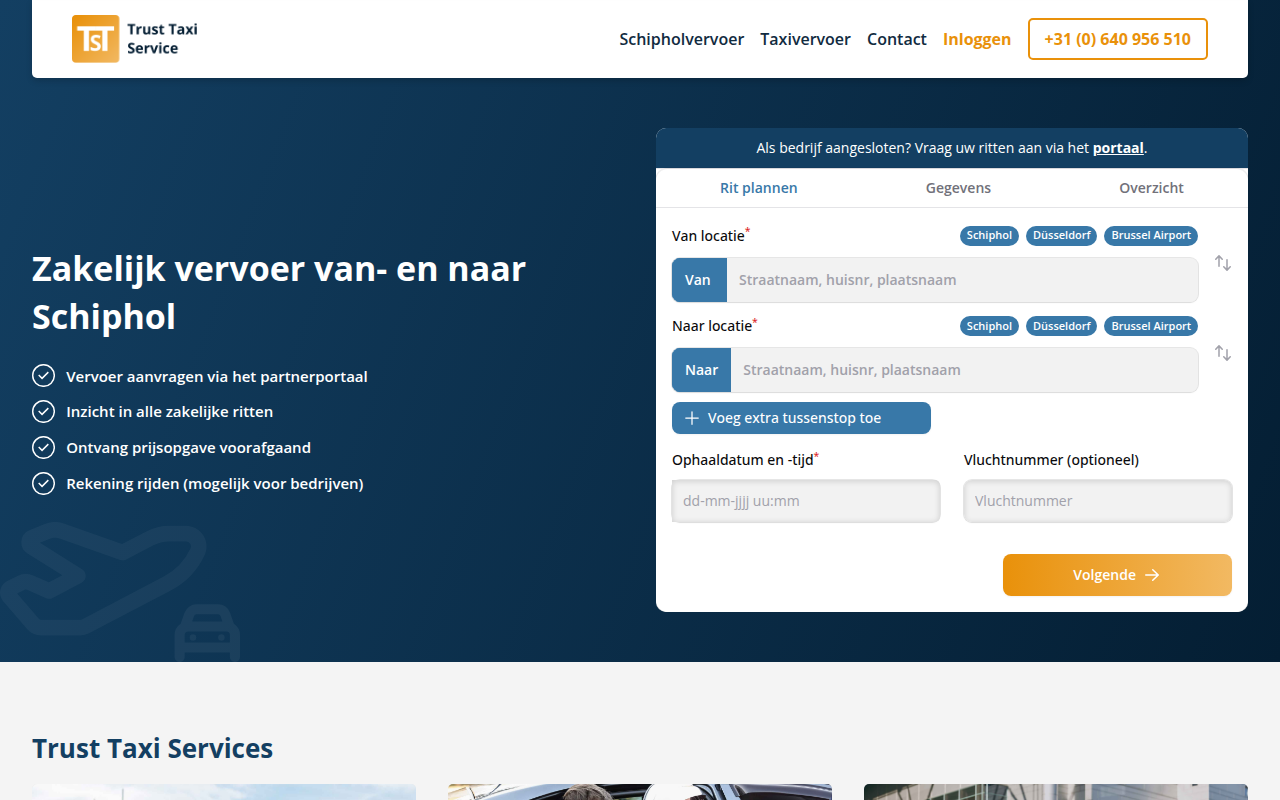Click Vluchtnummer input field
The image size is (1280, 800).
click(1098, 501)
